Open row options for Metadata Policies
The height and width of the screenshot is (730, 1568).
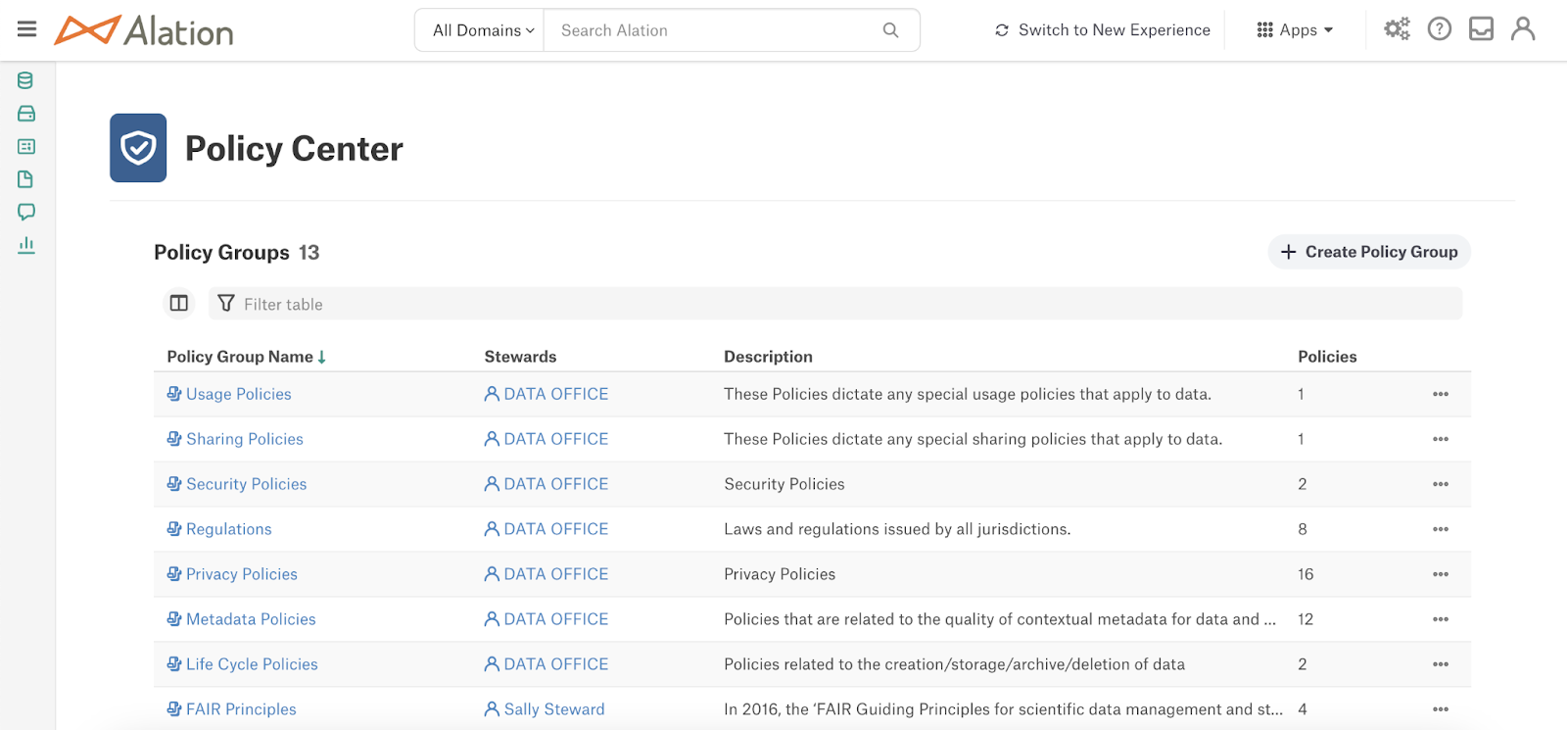click(x=1440, y=619)
